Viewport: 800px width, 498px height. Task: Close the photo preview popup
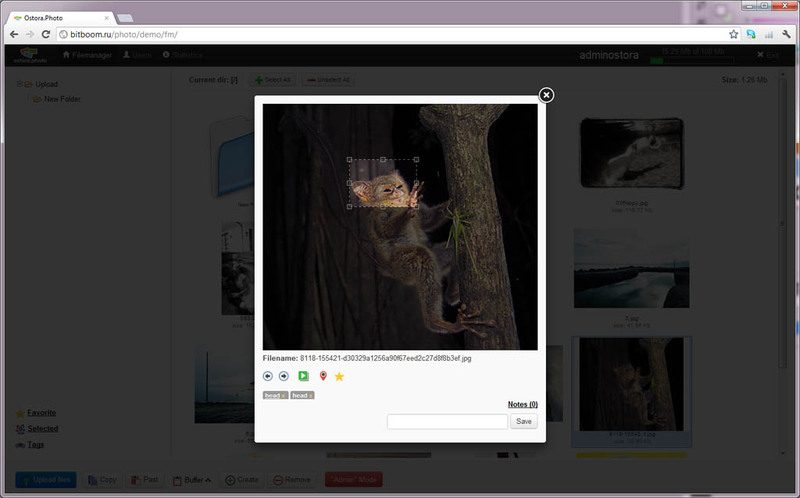tap(546, 95)
